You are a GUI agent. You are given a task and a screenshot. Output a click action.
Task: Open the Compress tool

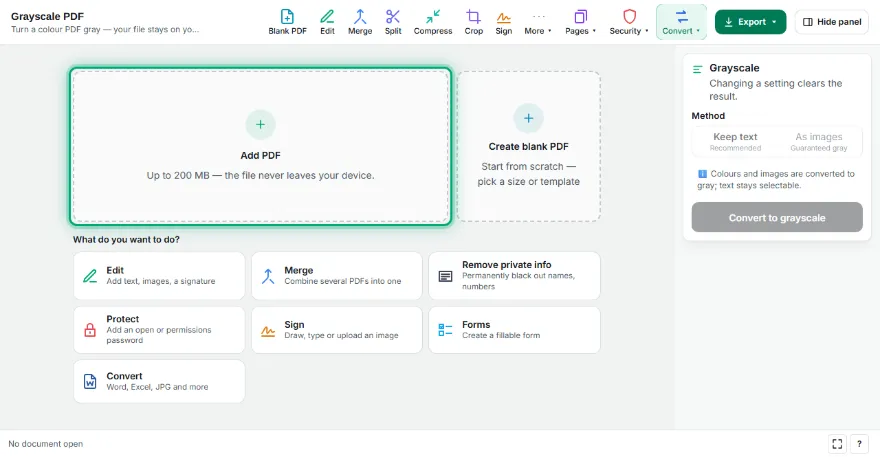coord(433,22)
